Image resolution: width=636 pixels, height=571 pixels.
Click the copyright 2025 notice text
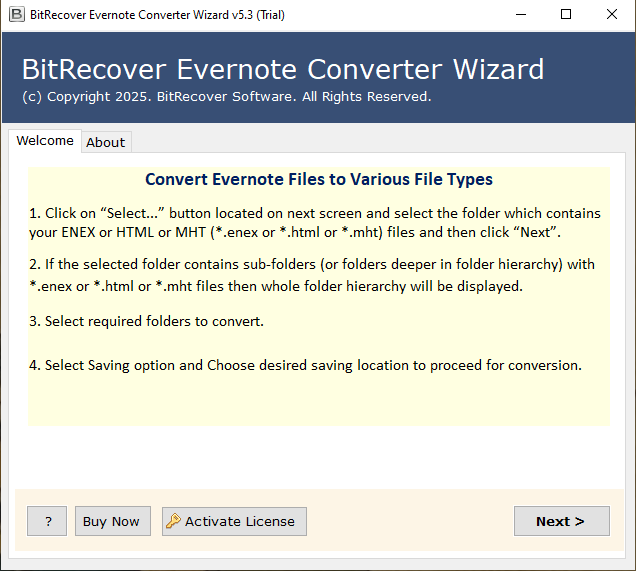coord(226,97)
